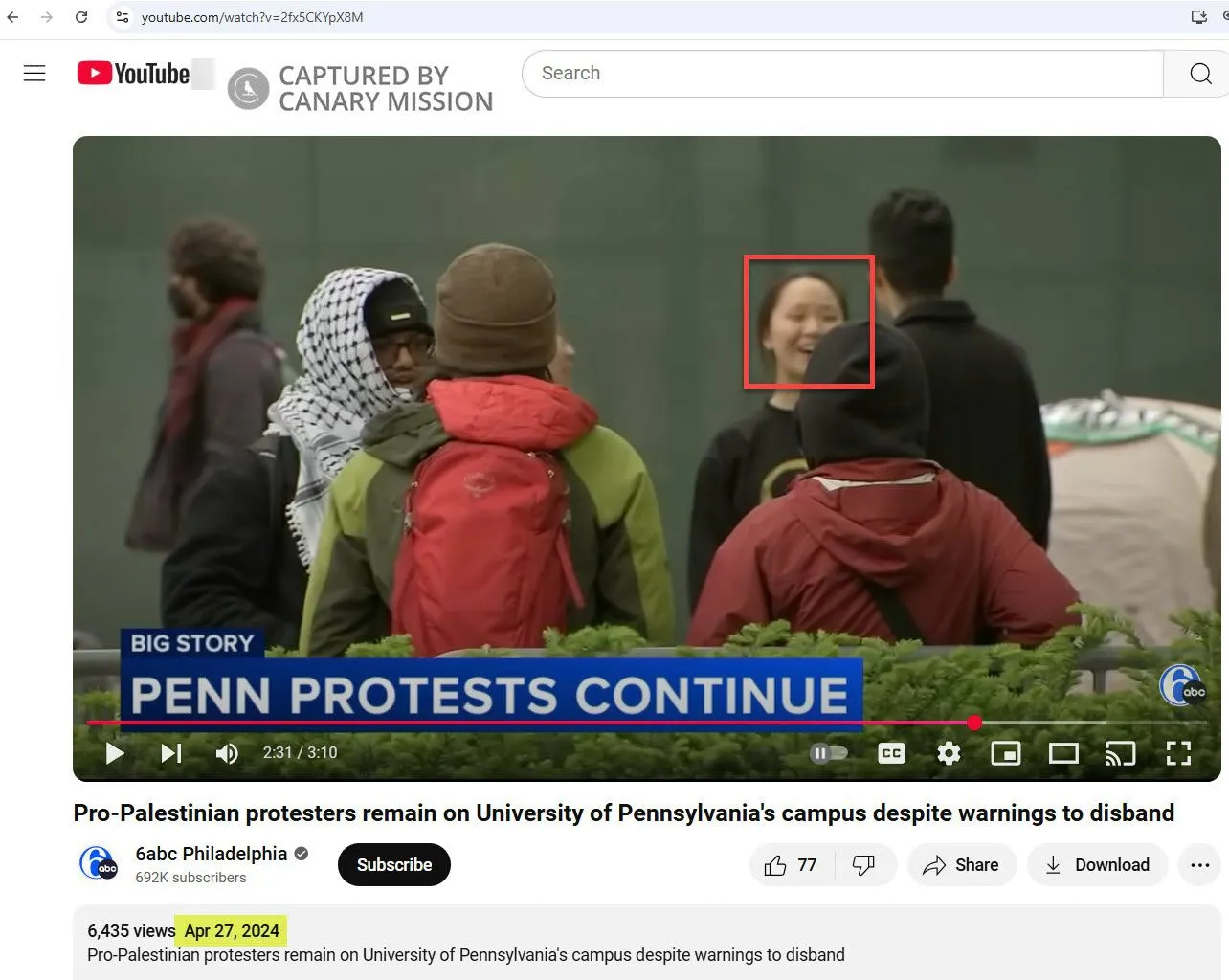Enable Theater mode
Viewport: 1229px width, 980px height.
[x=1063, y=753]
